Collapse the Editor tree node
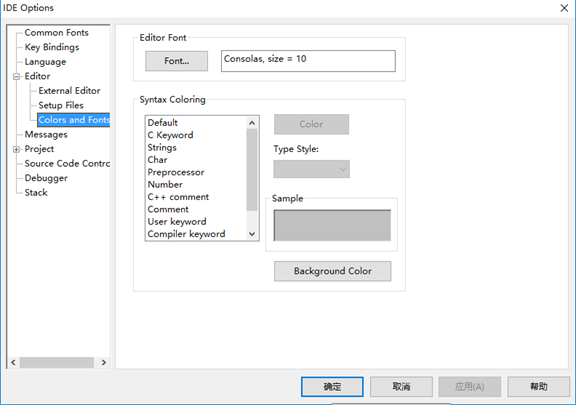The width and height of the screenshot is (576, 405). [16, 77]
